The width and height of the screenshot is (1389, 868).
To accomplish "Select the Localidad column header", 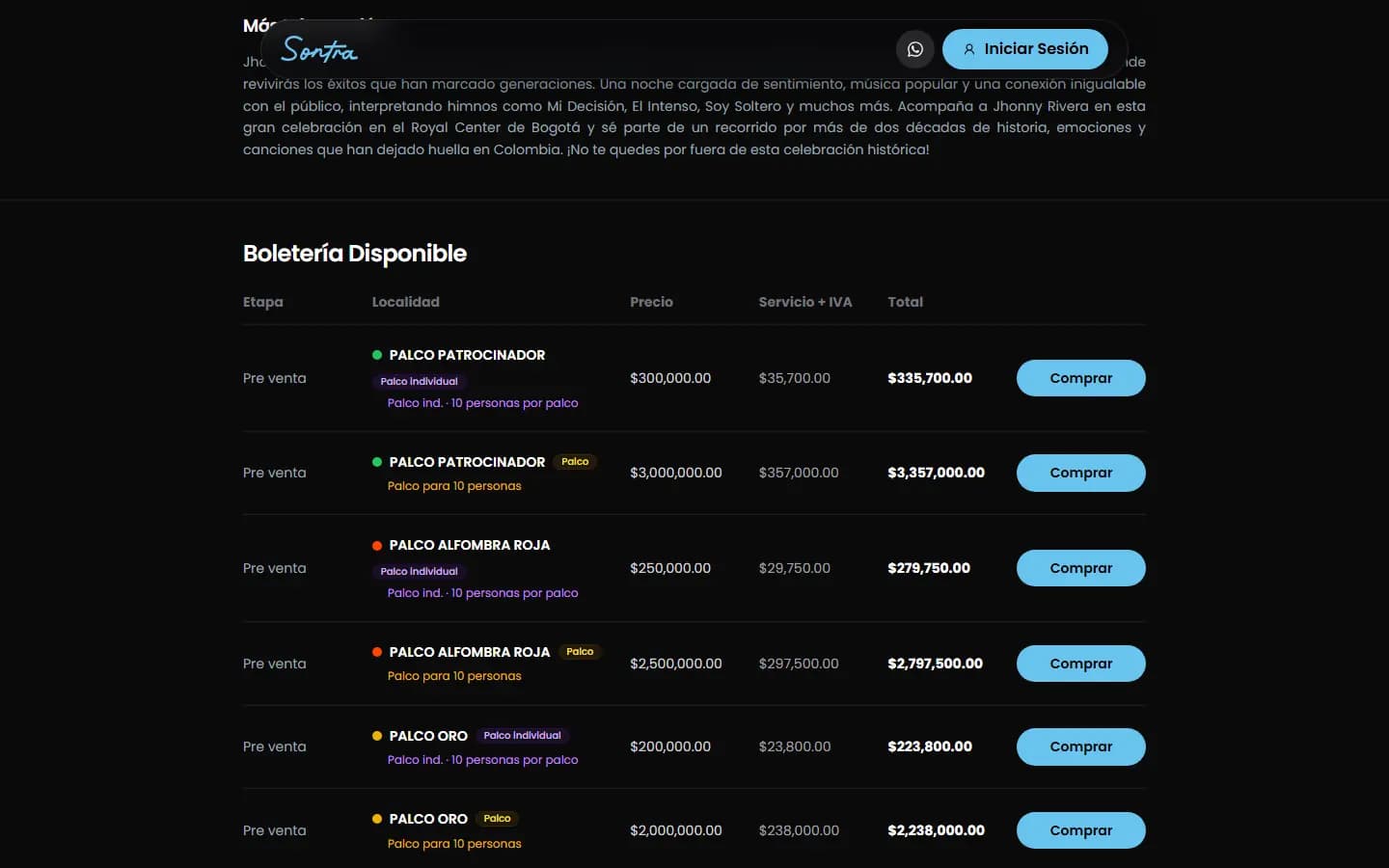I will coord(405,302).
